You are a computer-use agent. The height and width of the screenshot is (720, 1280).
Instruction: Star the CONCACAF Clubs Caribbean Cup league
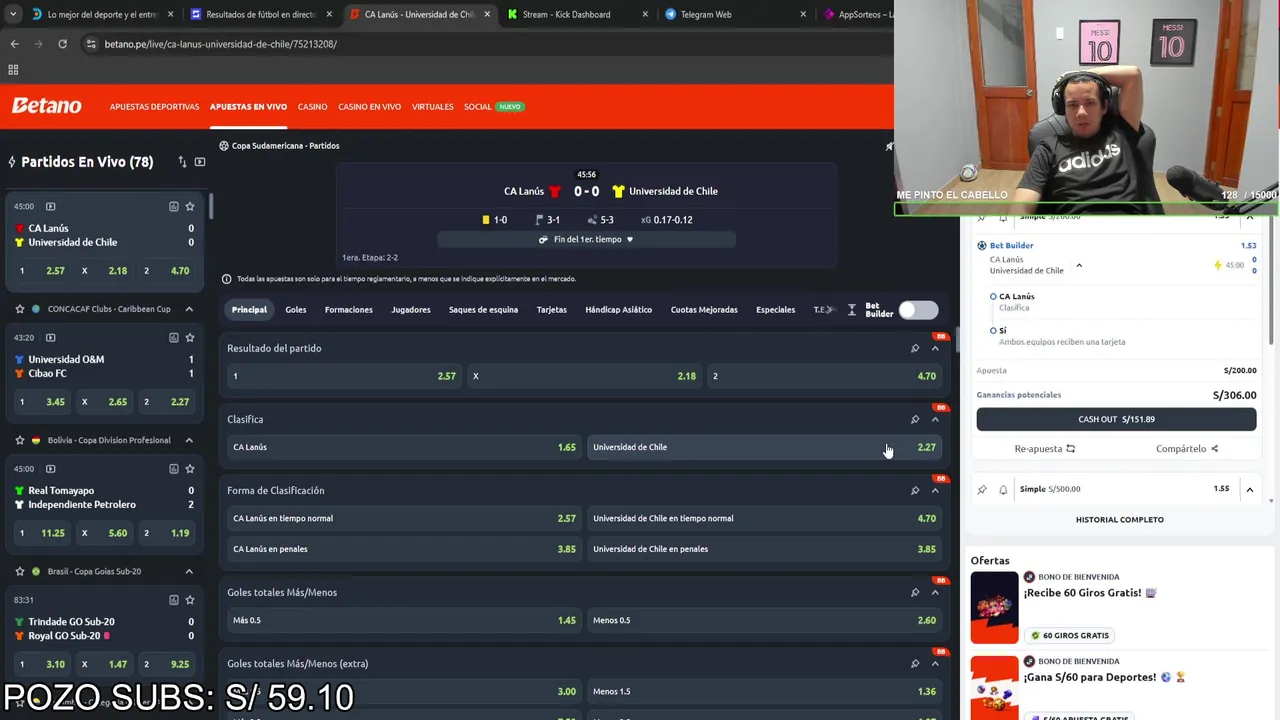(19, 309)
